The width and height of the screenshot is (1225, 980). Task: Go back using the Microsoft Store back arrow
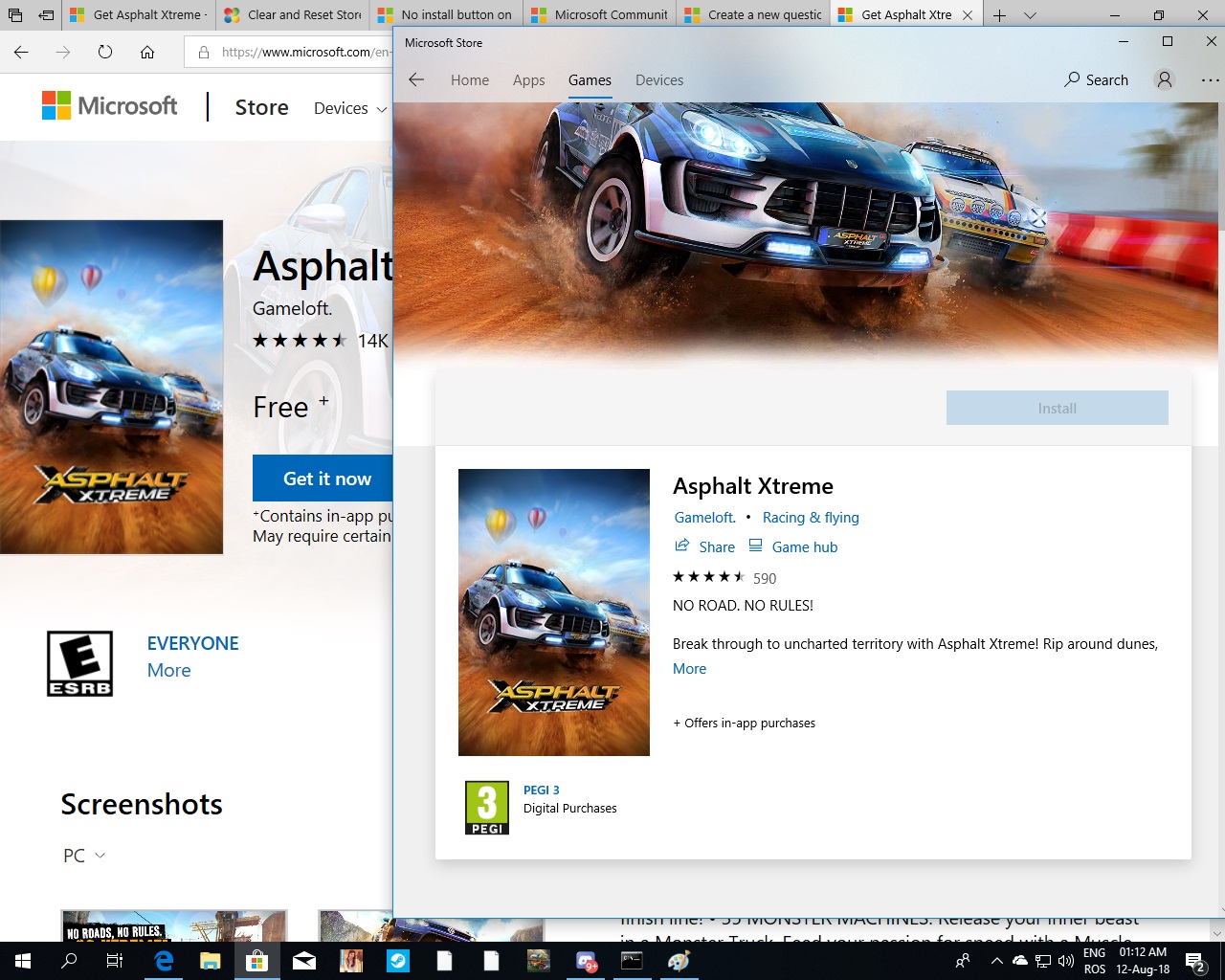(416, 80)
